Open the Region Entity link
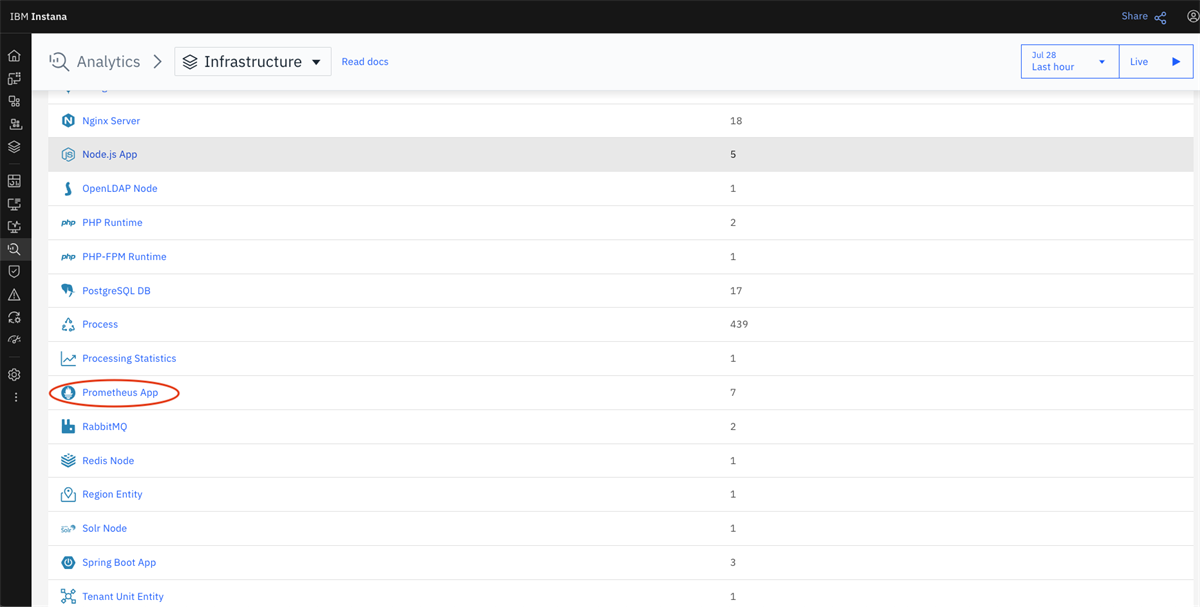The image size is (1200, 607). 112,495
